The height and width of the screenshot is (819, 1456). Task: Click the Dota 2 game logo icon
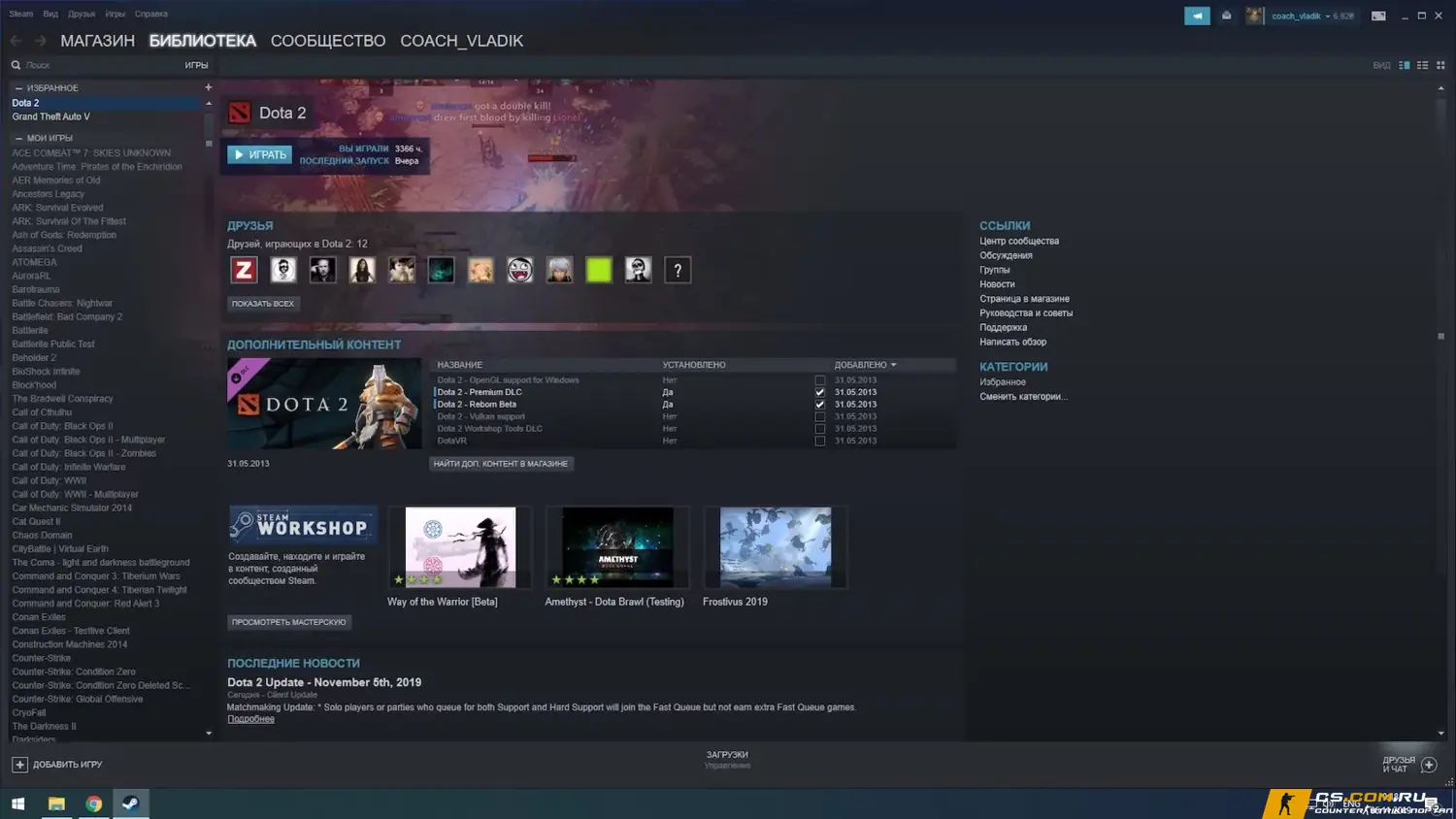(239, 114)
